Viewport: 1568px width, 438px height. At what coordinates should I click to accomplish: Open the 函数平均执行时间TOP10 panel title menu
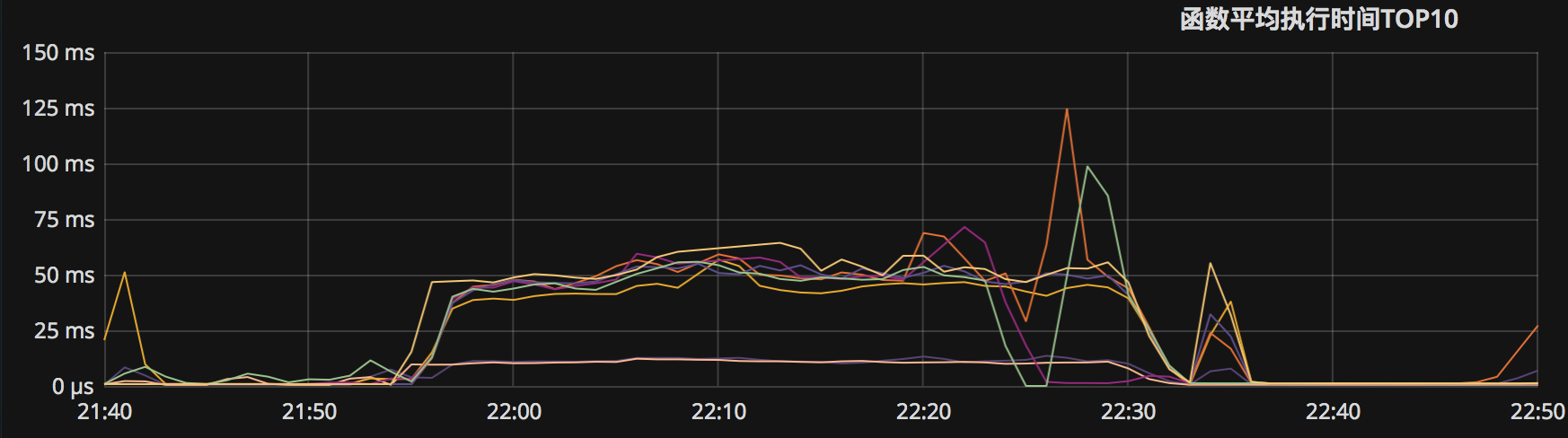[1317, 19]
